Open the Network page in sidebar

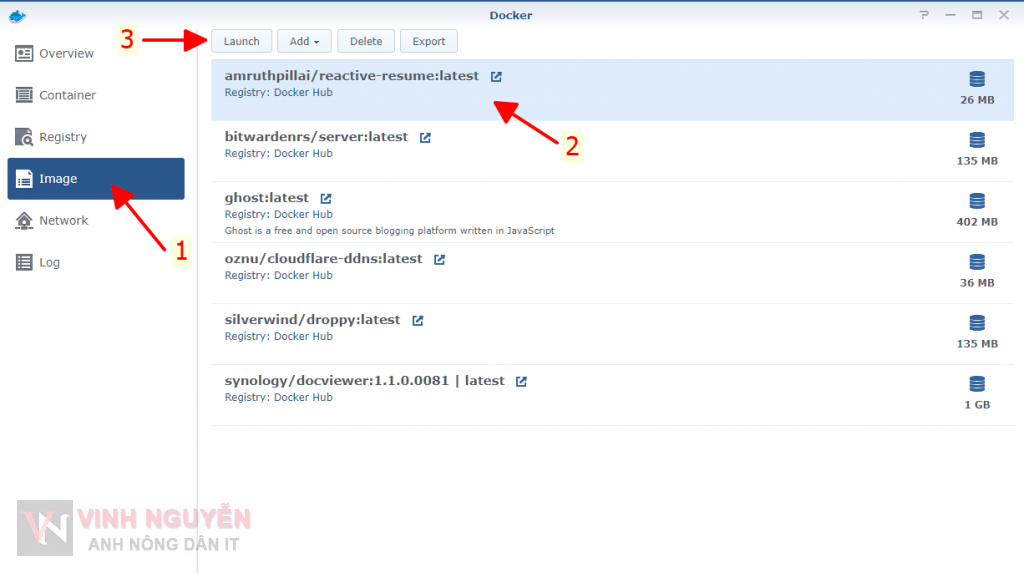click(x=63, y=220)
